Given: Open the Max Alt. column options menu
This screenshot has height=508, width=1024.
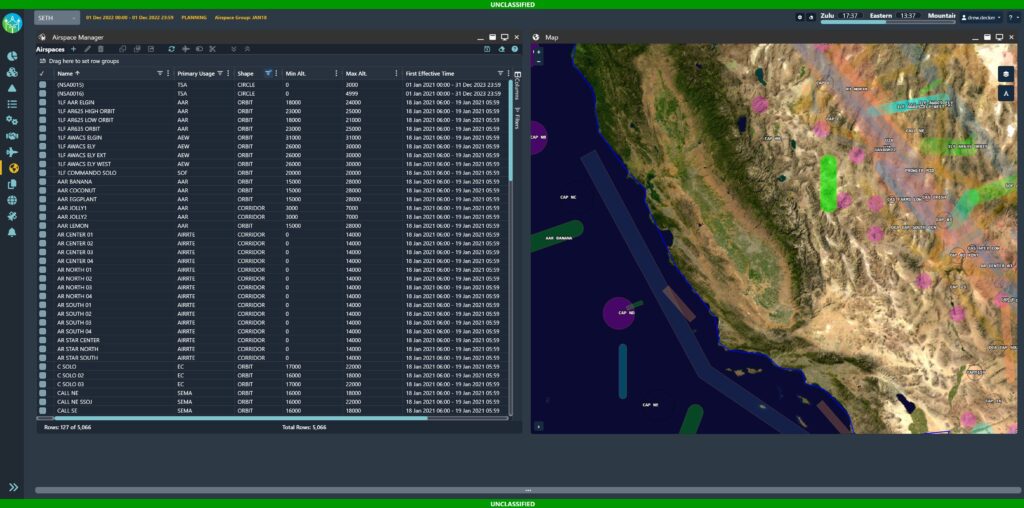Looking at the screenshot, I should coord(396,74).
